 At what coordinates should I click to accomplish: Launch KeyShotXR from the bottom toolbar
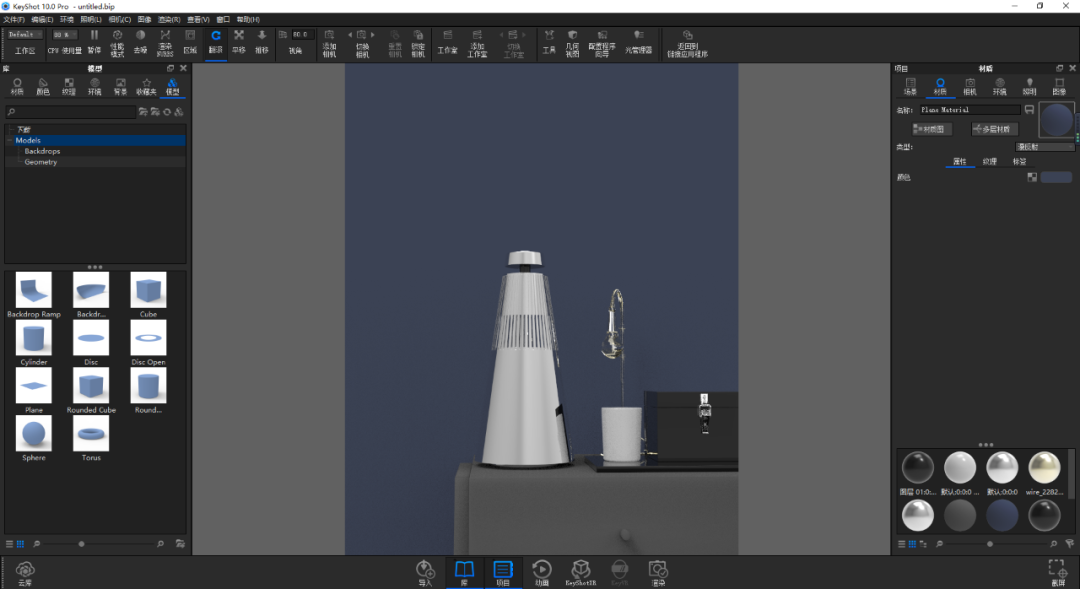pos(581,572)
